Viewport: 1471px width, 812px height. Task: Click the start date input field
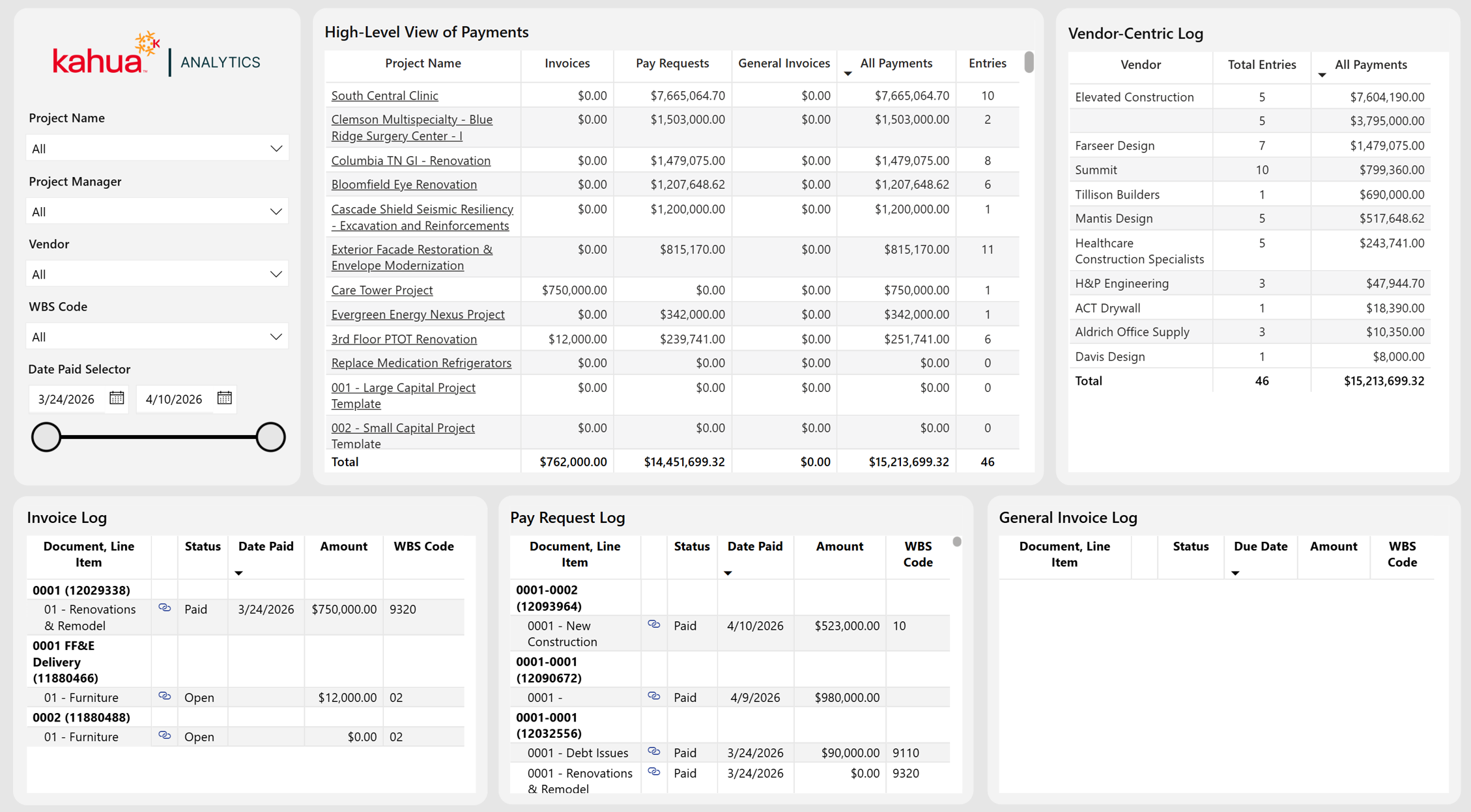pos(67,399)
